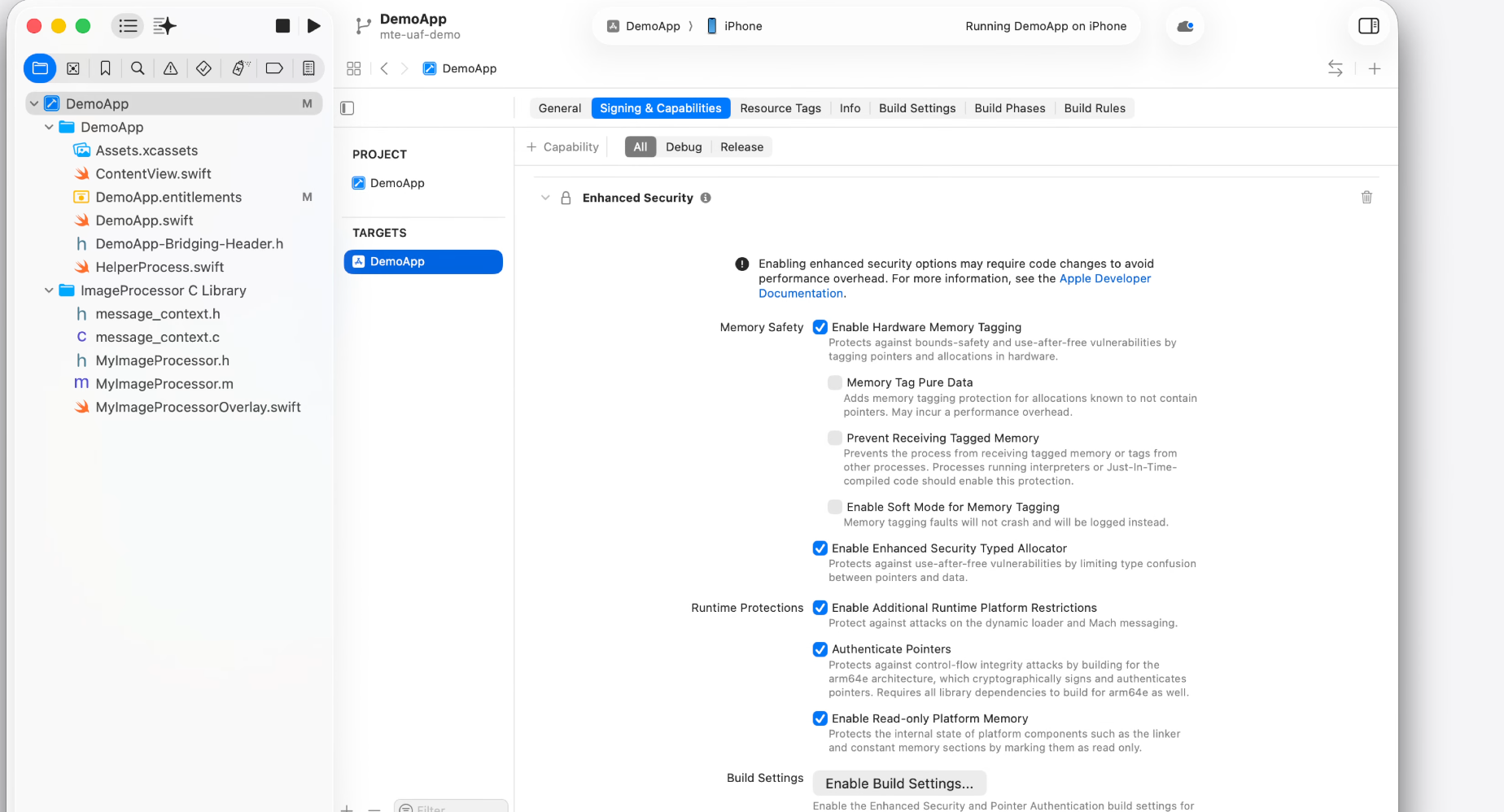This screenshot has height=812, width=1504.
Task: Click Enable Build Settings button
Action: pyautogui.click(x=899, y=784)
